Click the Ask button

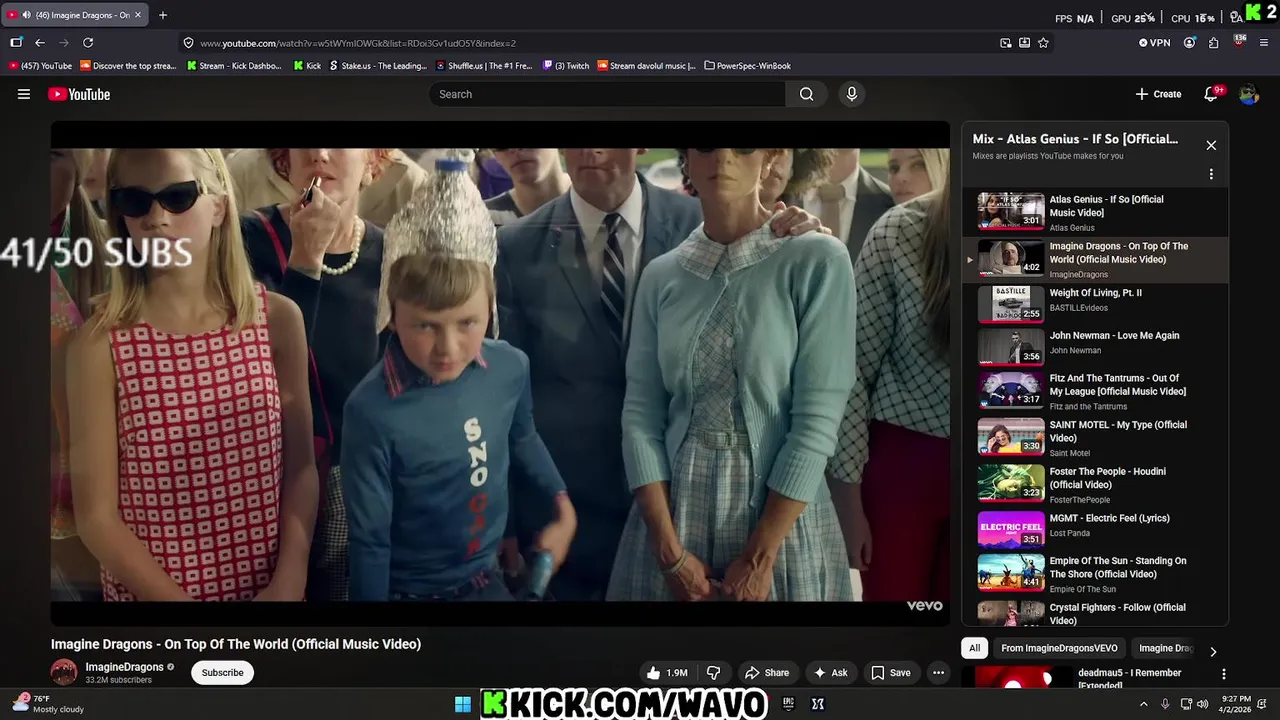[x=830, y=673]
